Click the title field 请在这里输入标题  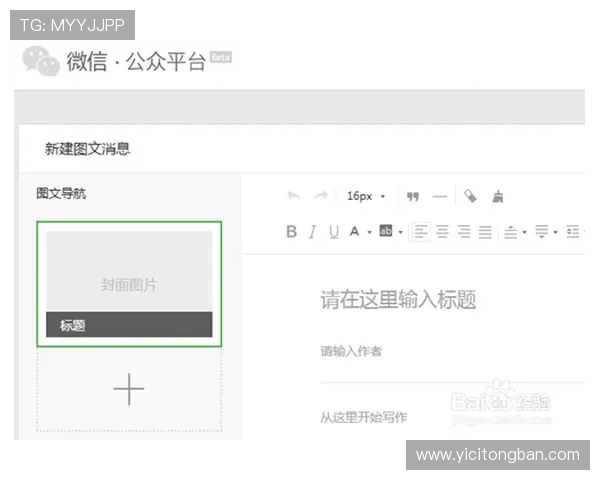click(x=398, y=299)
